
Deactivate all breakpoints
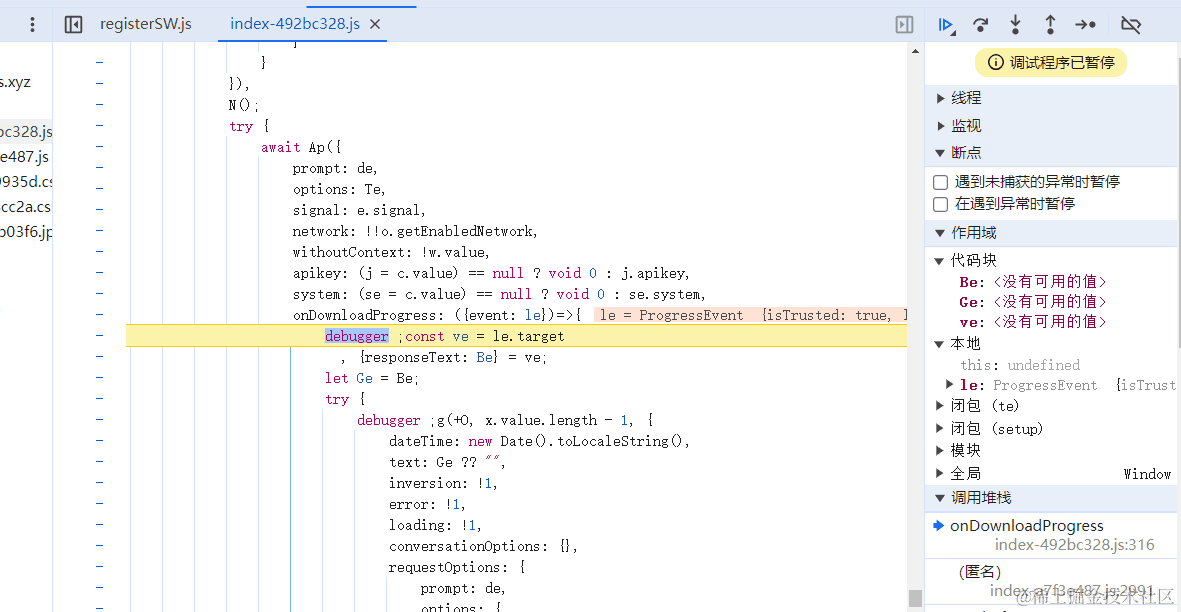[x=1131, y=25]
